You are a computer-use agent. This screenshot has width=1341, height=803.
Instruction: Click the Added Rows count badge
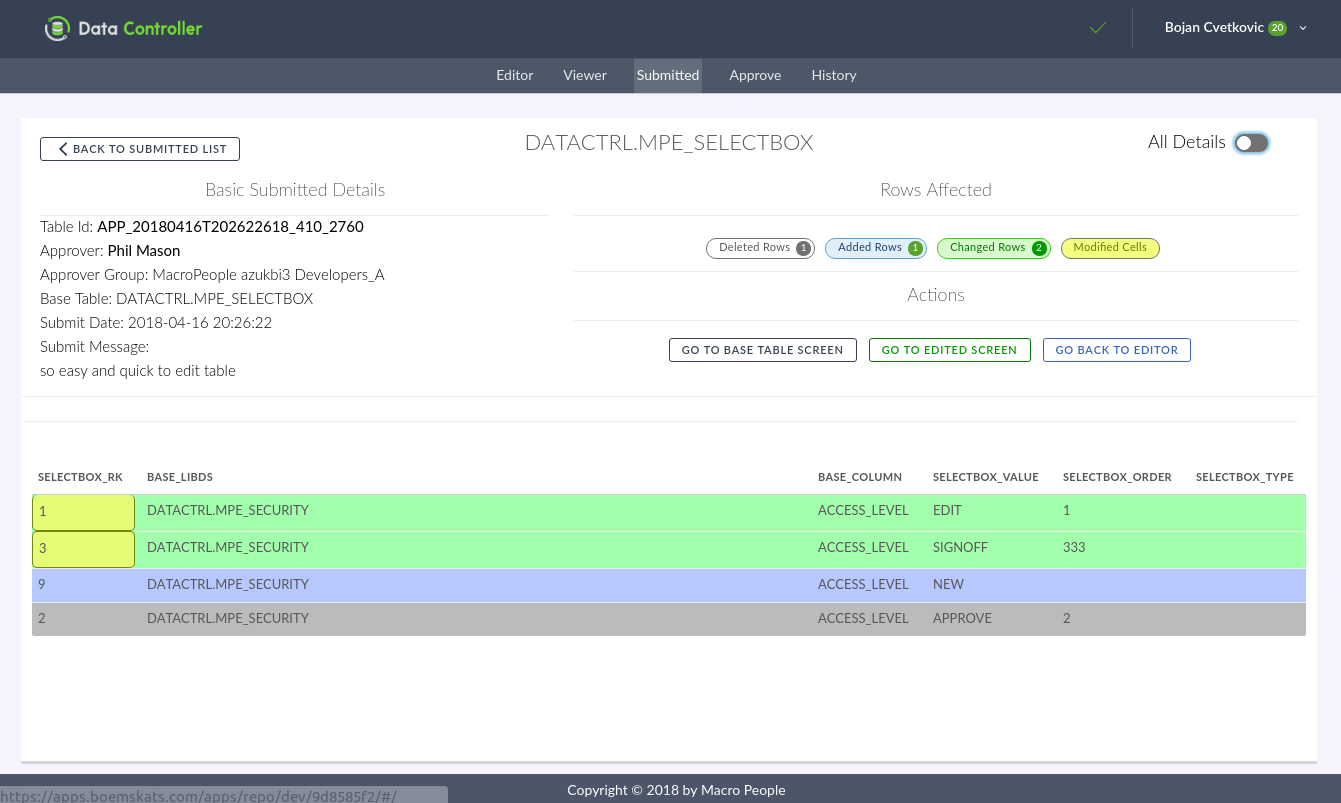click(915, 248)
